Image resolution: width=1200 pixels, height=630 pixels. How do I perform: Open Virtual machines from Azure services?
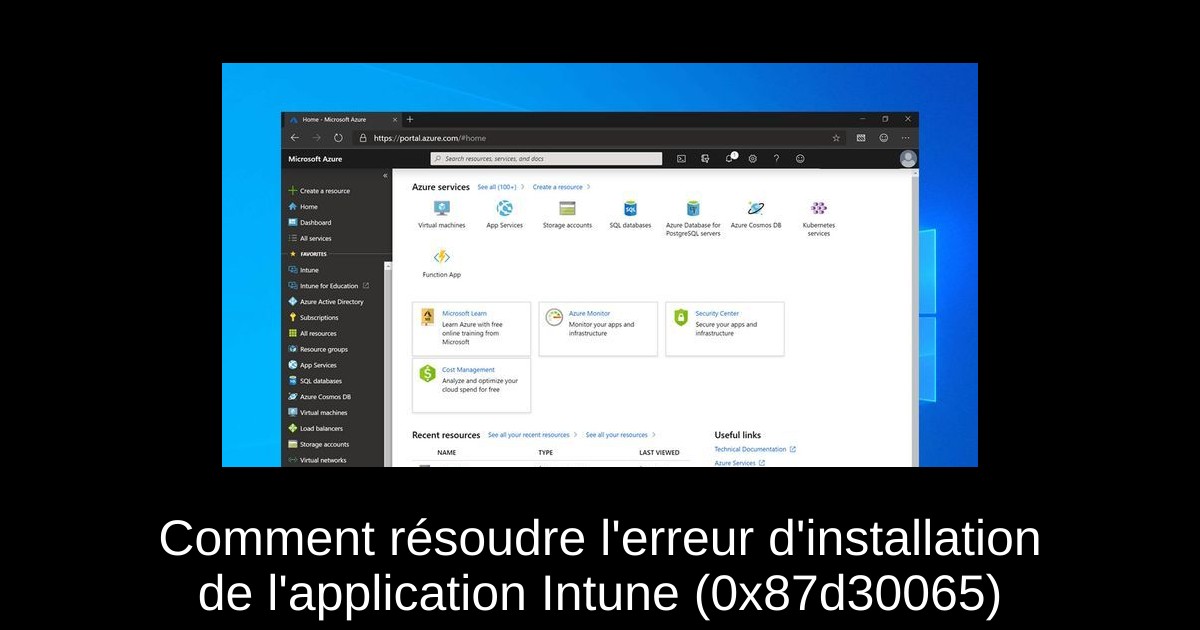tap(441, 209)
